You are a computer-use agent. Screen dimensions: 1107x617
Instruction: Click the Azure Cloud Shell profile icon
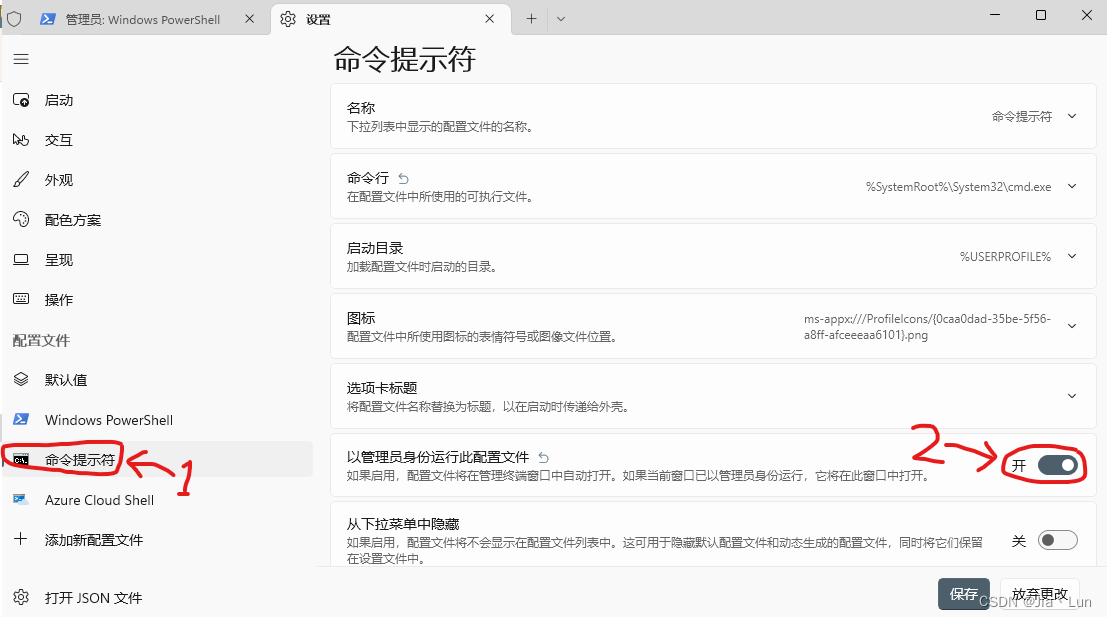[21, 500]
